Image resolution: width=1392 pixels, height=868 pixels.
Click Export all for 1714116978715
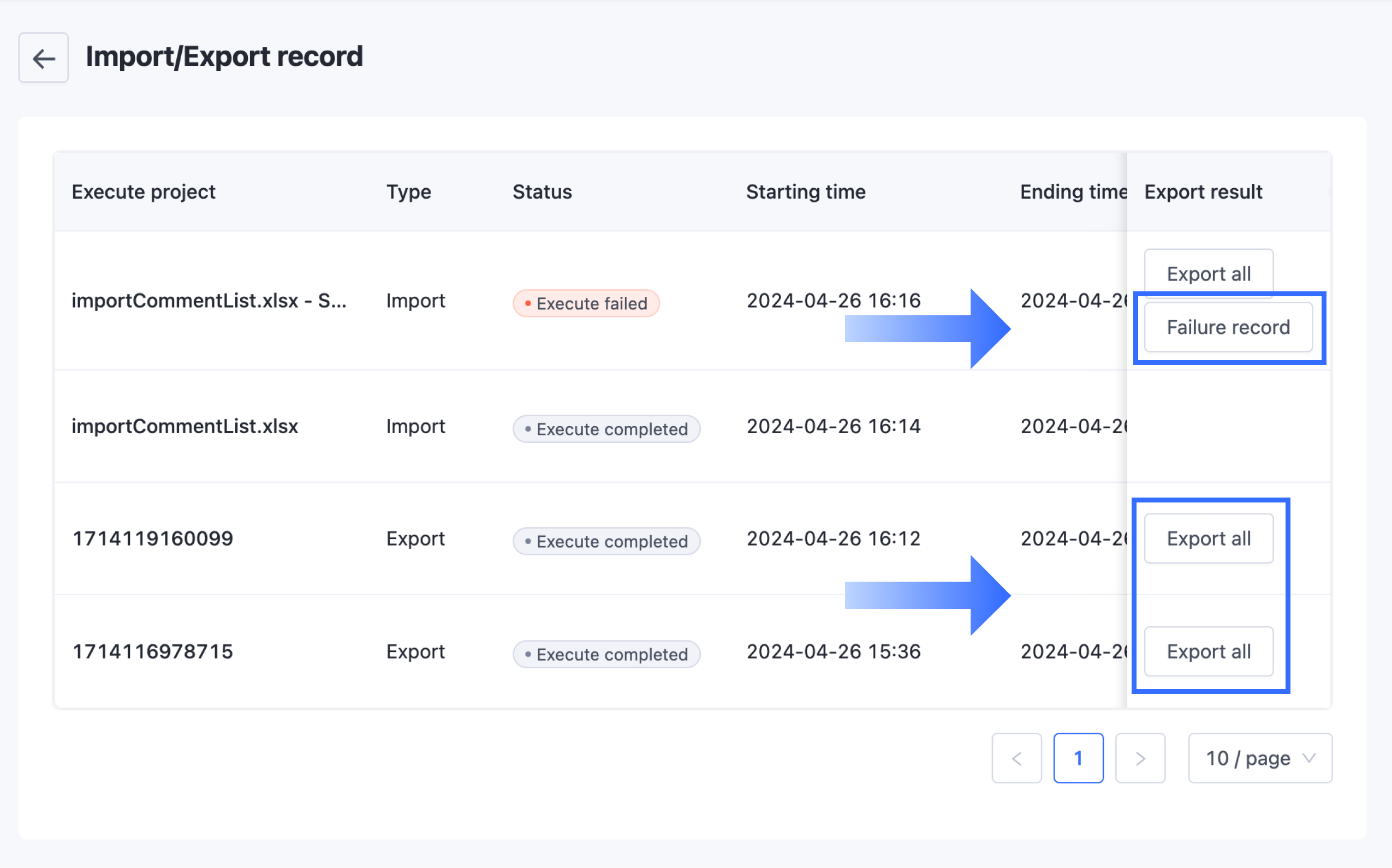[x=1208, y=651]
